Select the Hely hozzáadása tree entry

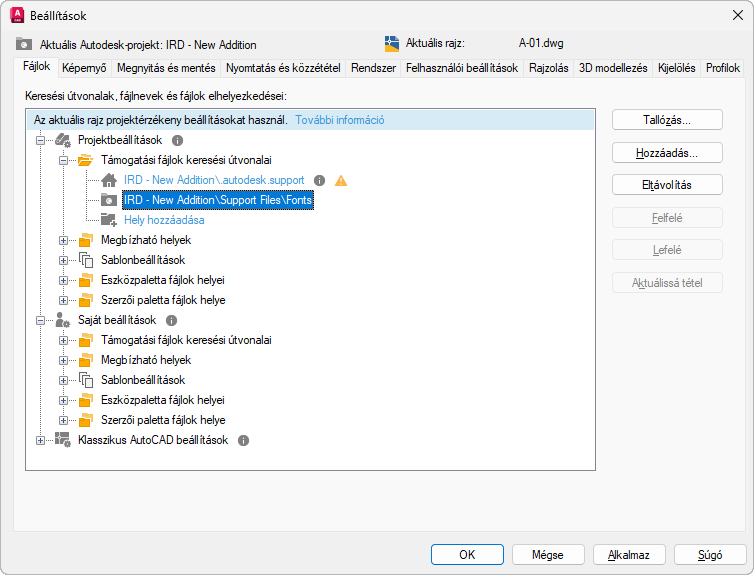click(164, 220)
